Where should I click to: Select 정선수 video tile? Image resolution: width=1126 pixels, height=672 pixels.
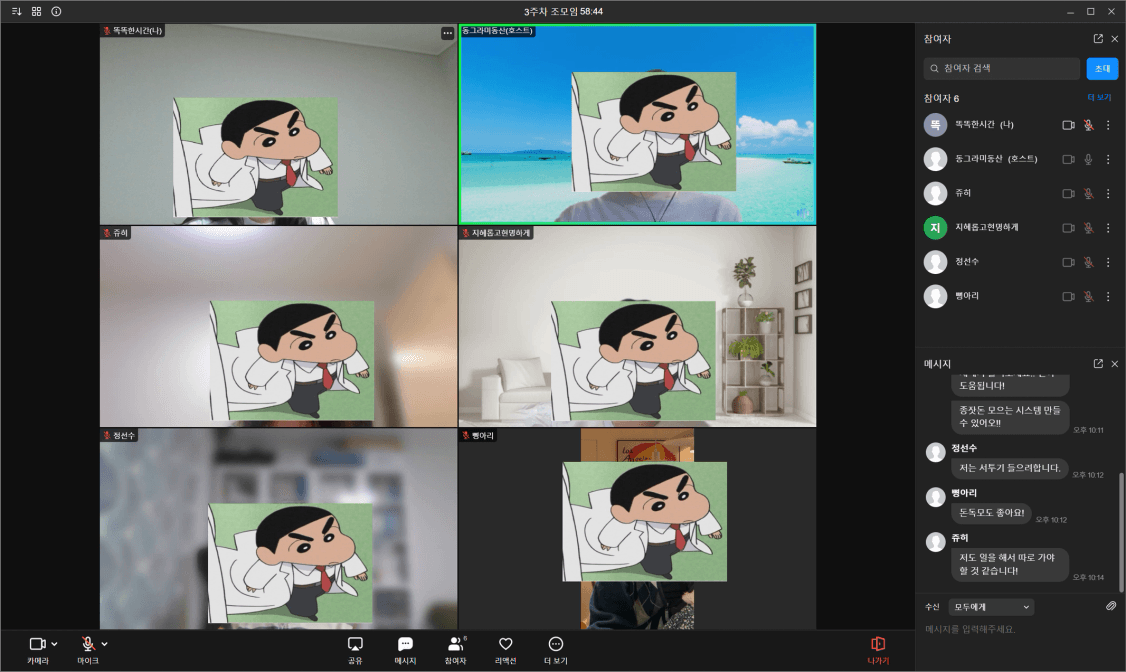(x=279, y=529)
